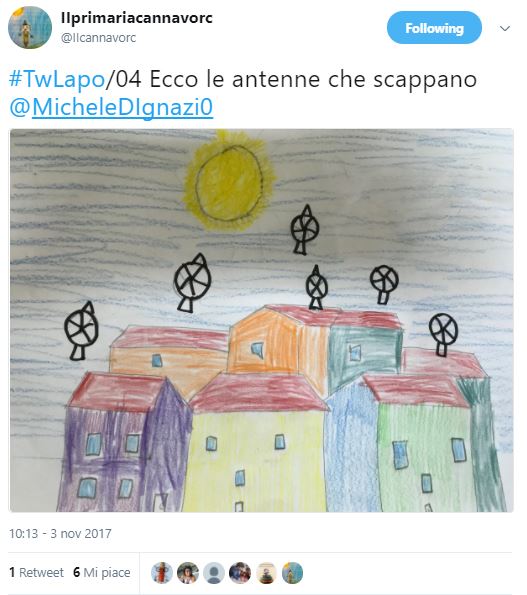The width and height of the screenshot is (527, 595).
Task: Open the IIprimariacannavorc profile avatar
Action: (30, 28)
